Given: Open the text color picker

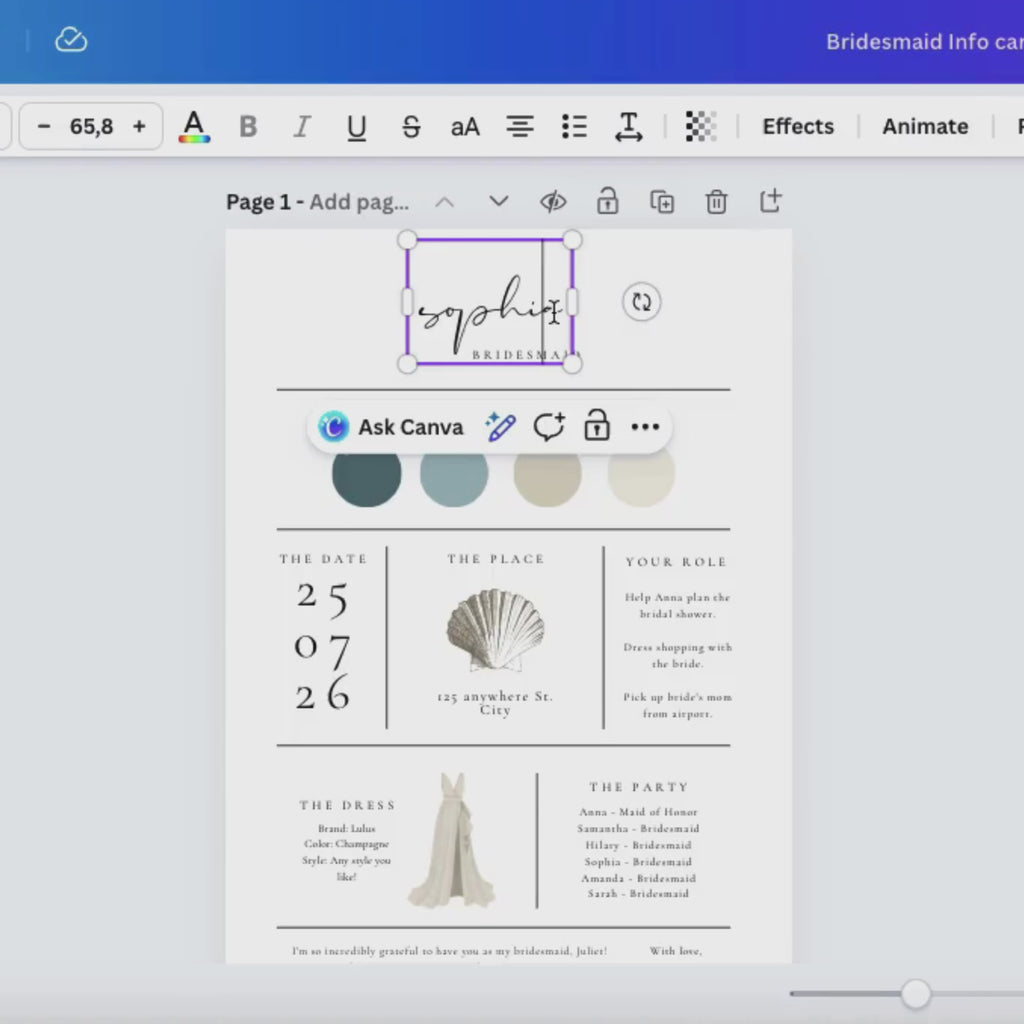Looking at the screenshot, I should click(x=194, y=126).
